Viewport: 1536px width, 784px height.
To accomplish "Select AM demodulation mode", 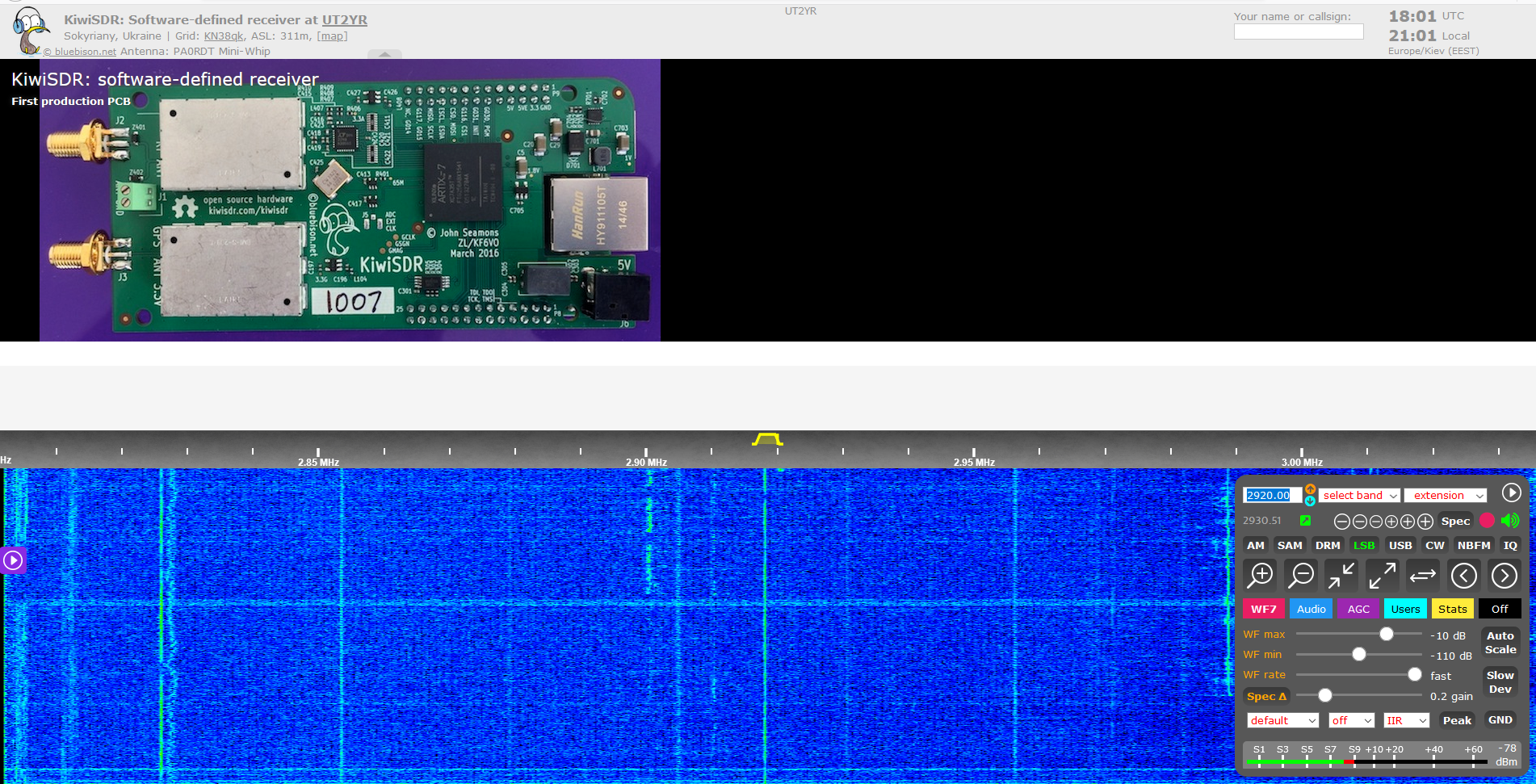I will click(x=1256, y=545).
